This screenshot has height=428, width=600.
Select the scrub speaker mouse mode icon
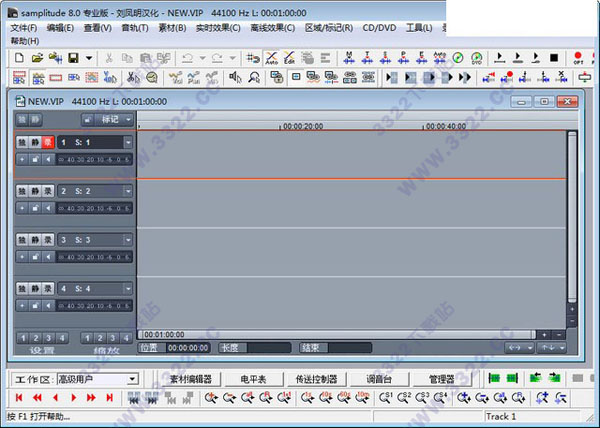tap(235, 78)
